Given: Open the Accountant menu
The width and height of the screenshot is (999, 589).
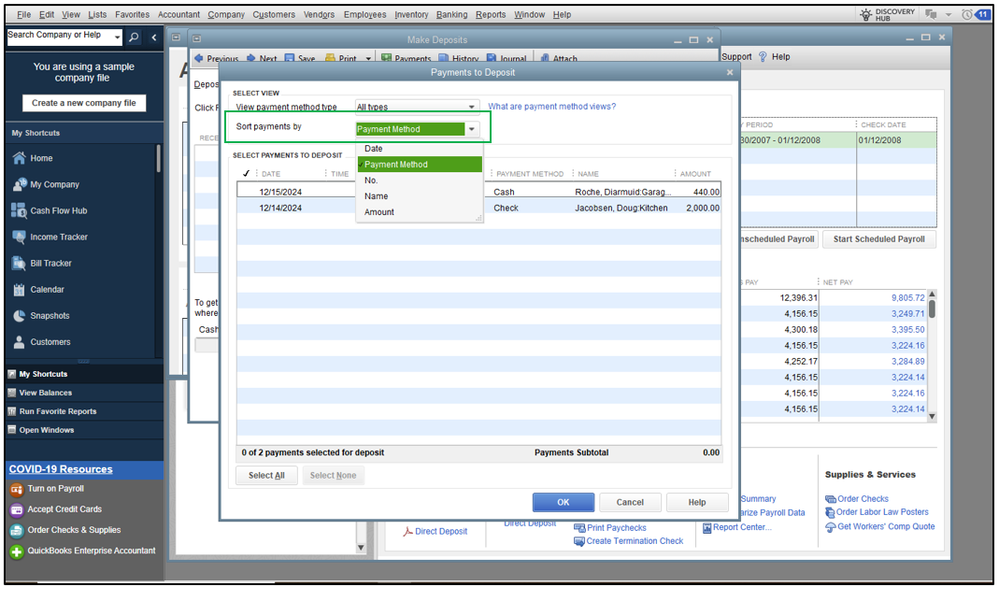Looking at the screenshot, I should pyautogui.click(x=179, y=14).
